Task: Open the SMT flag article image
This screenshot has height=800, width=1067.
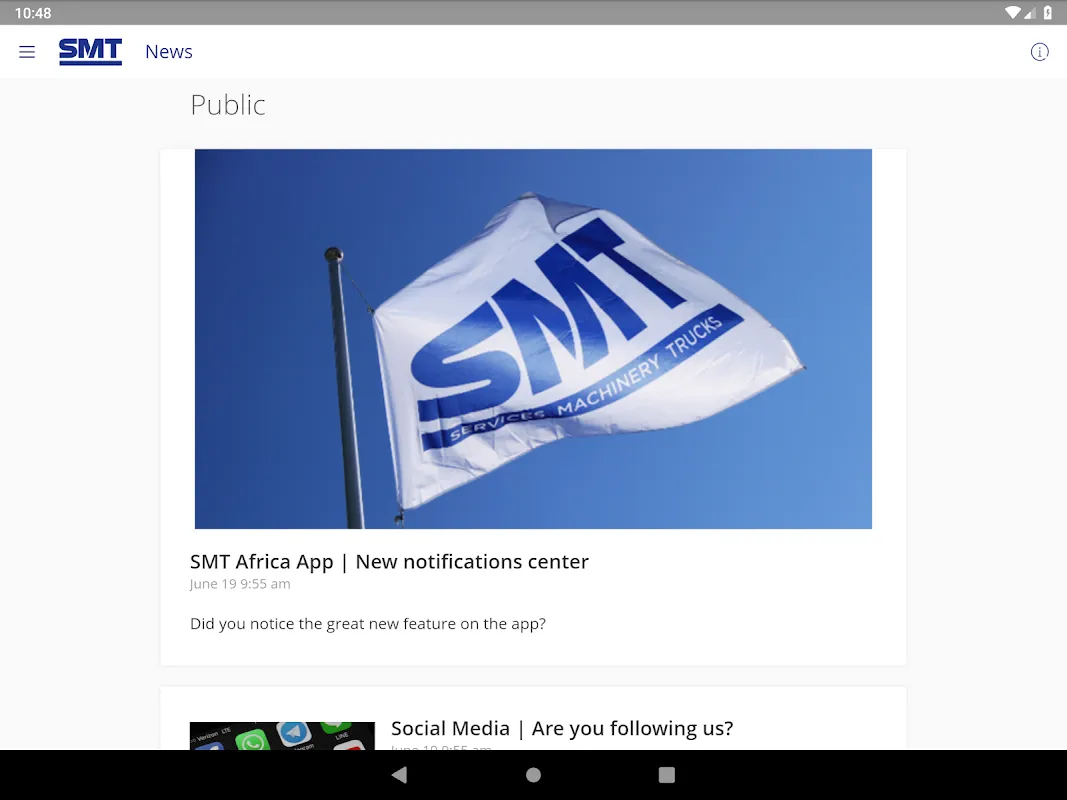Action: 533,339
